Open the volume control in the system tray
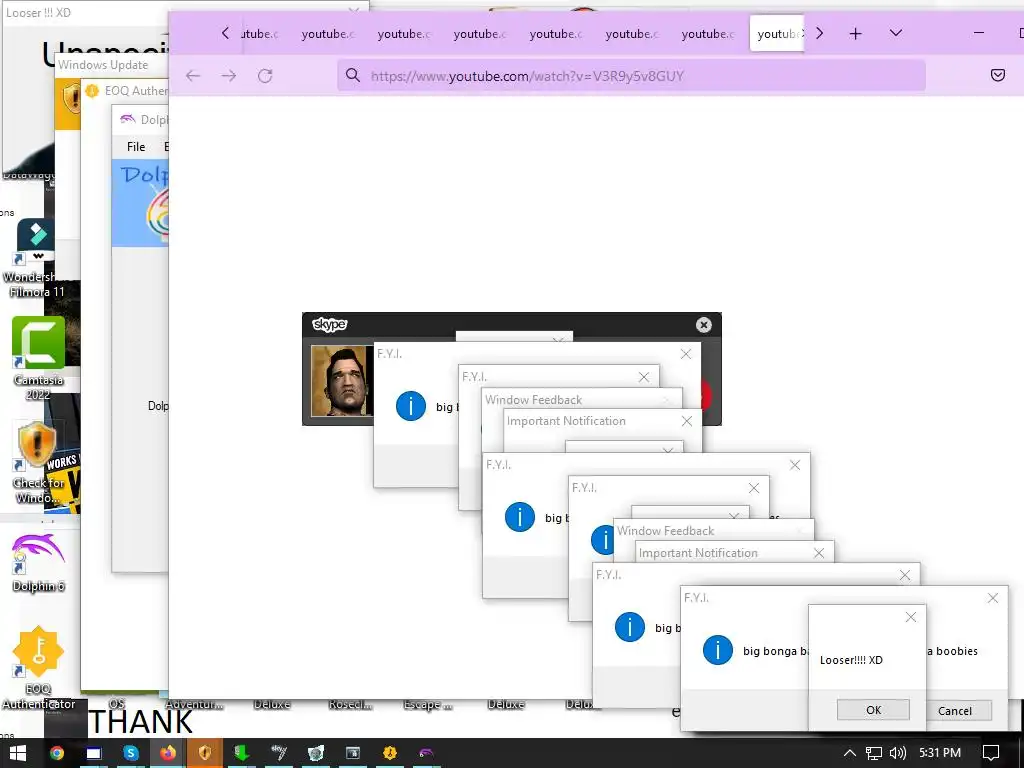 pos(897,753)
